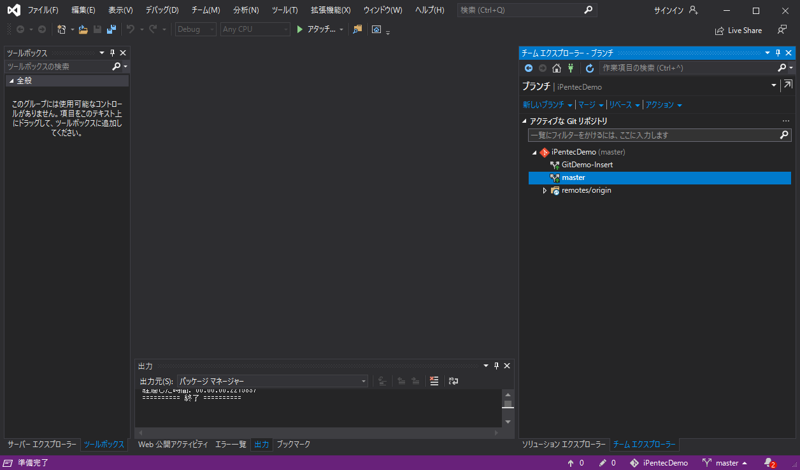Click the Team Explorer back arrow icon
The image size is (800, 470).
(529, 68)
